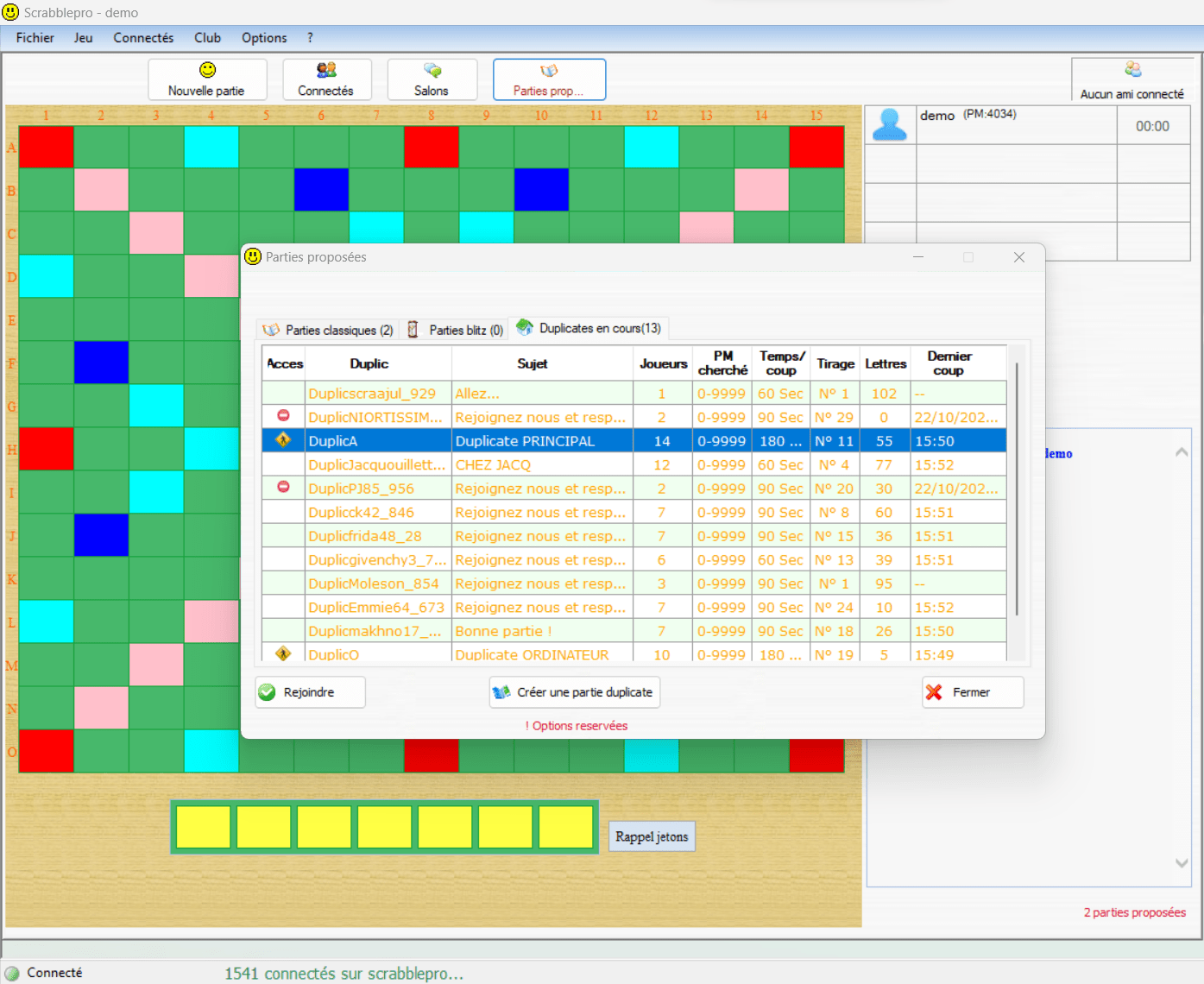This screenshot has height=984, width=1204.
Task: Click the red A1 board square
Action: click(47, 147)
